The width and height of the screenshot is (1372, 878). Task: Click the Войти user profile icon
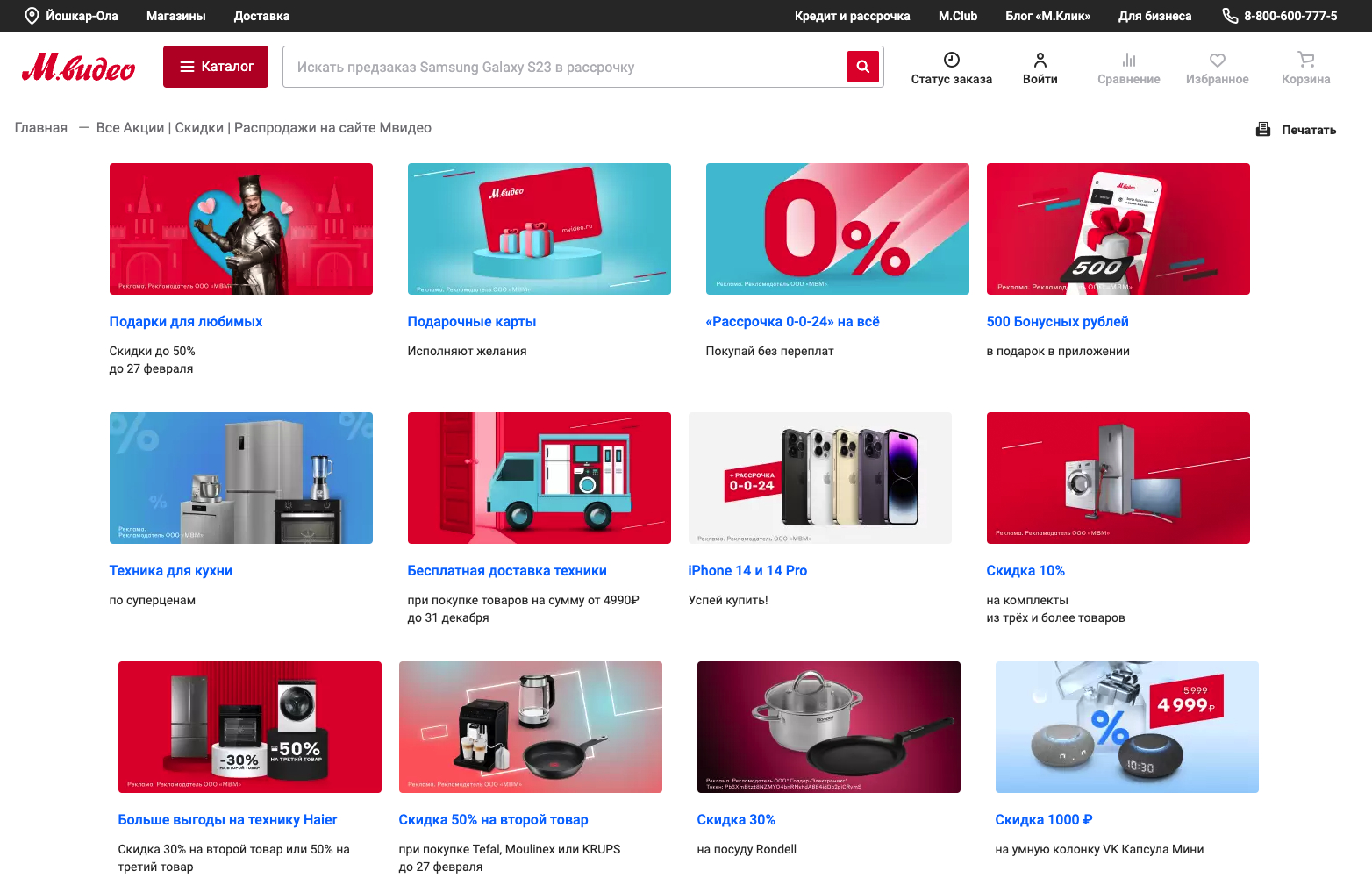point(1040,60)
